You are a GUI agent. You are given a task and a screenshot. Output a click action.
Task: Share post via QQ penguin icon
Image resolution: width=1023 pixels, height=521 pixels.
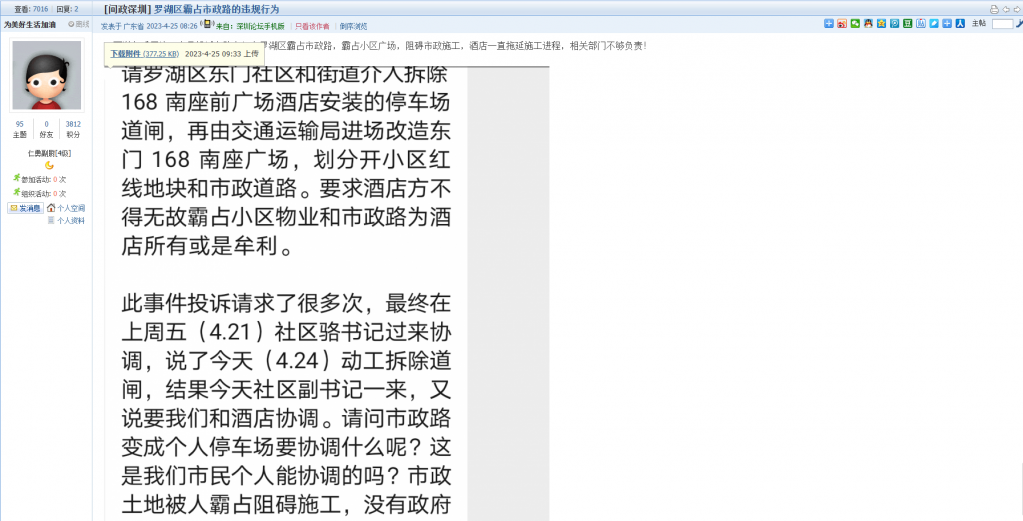868,23
